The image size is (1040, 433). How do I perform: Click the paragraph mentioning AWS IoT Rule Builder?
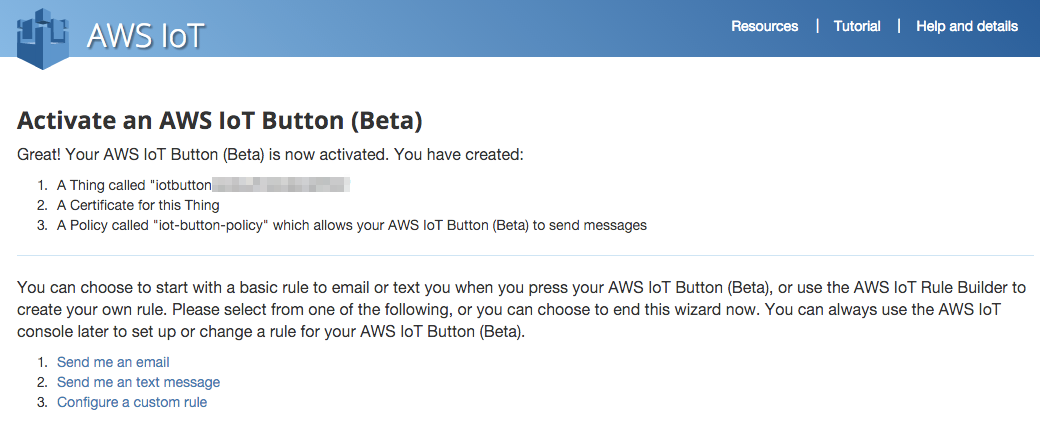coord(520,309)
